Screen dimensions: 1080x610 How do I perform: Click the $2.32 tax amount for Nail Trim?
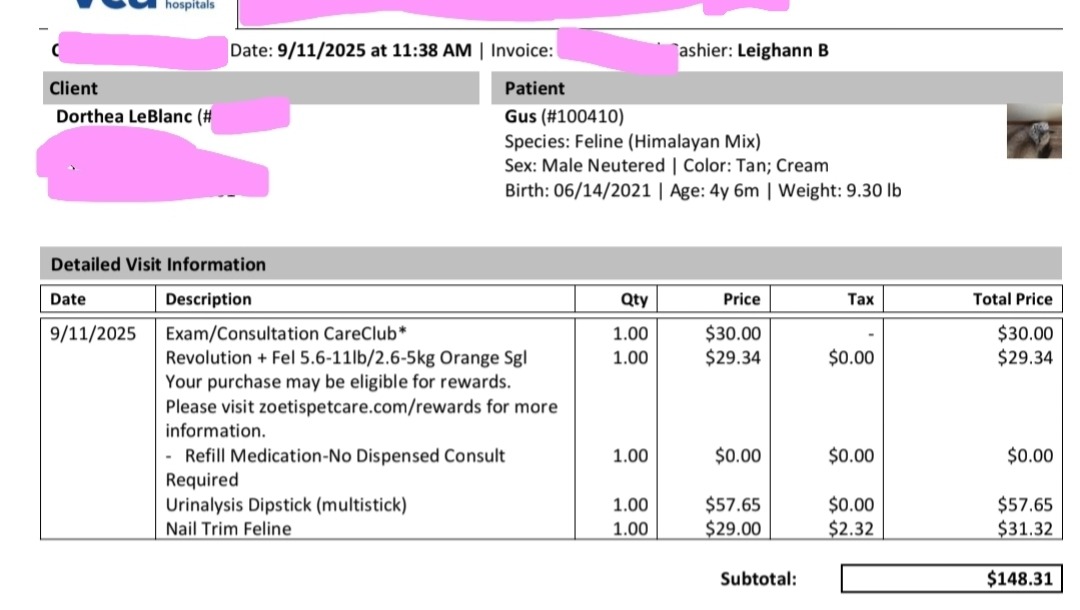(x=851, y=529)
